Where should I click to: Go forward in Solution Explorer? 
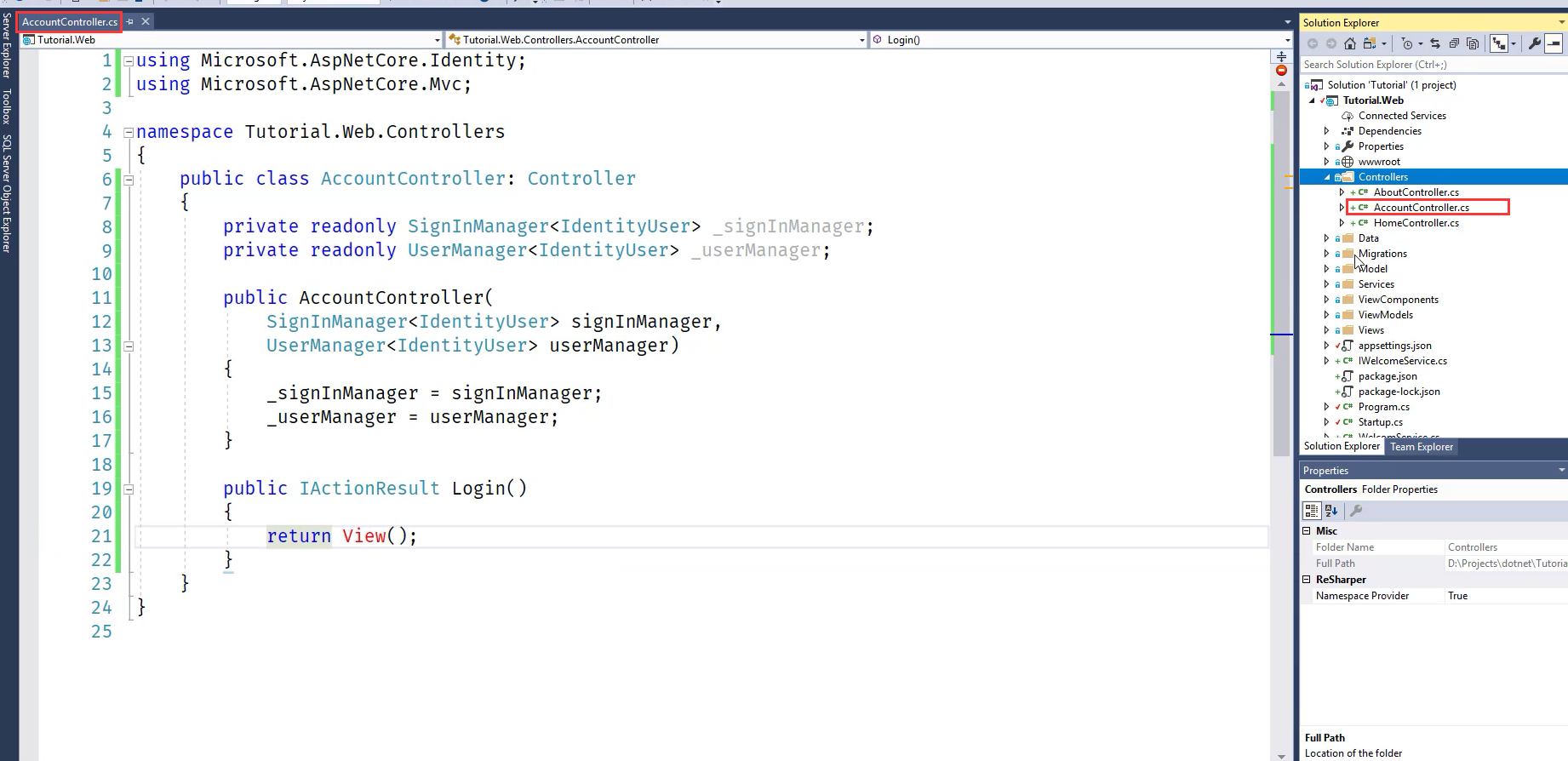(x=1331, y=43)
